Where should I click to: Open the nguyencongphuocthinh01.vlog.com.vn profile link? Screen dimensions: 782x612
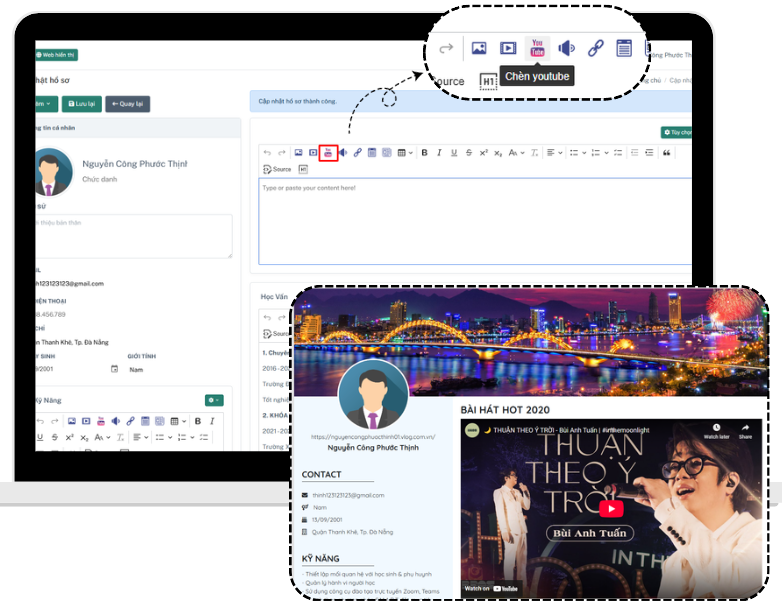coord(373,437)
